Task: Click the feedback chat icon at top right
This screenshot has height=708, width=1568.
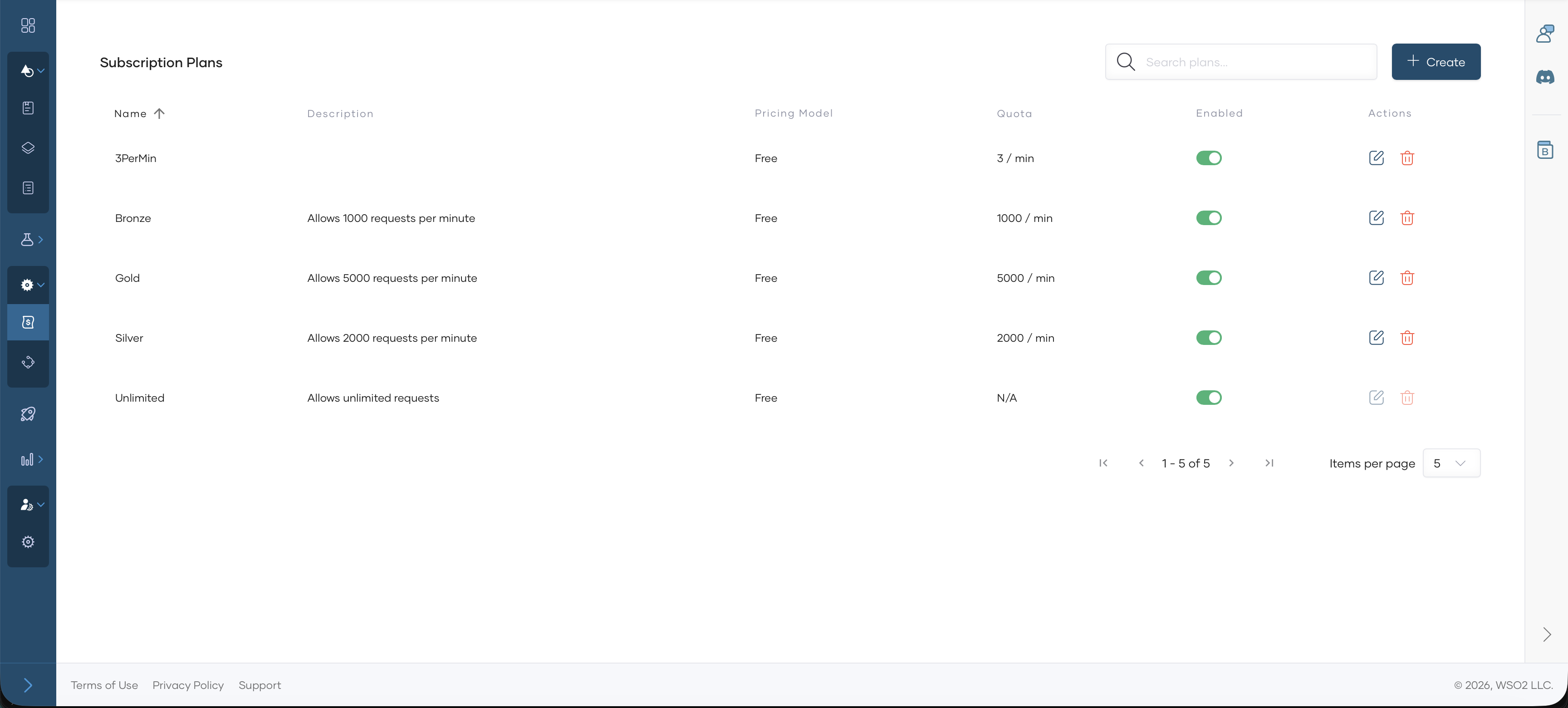Action: pyautogui.click(x=1545, y=34)
